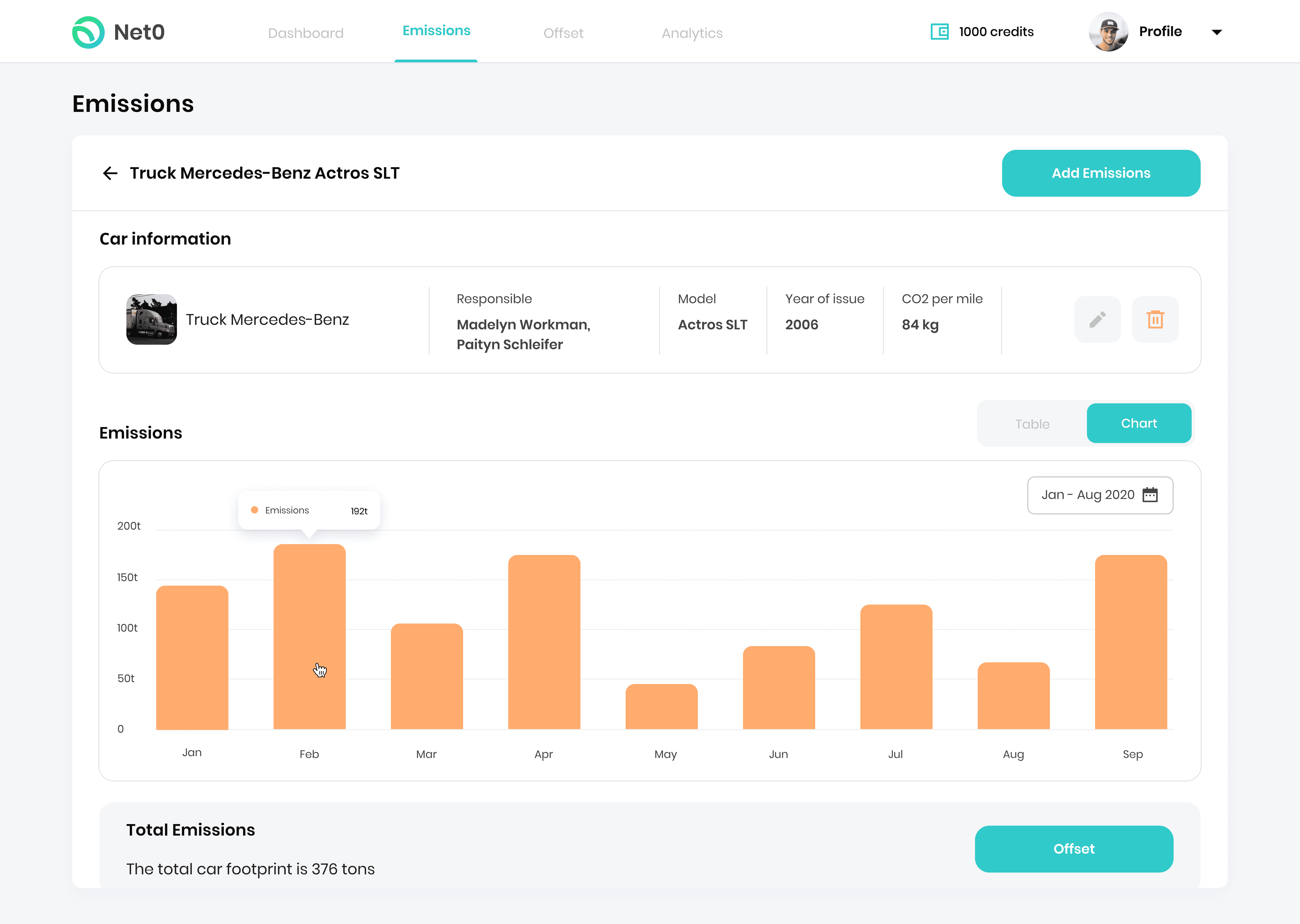Click the calendar icon in the date range
The height and width of the screenshot is (924, 1300).
coord(1150,495)
